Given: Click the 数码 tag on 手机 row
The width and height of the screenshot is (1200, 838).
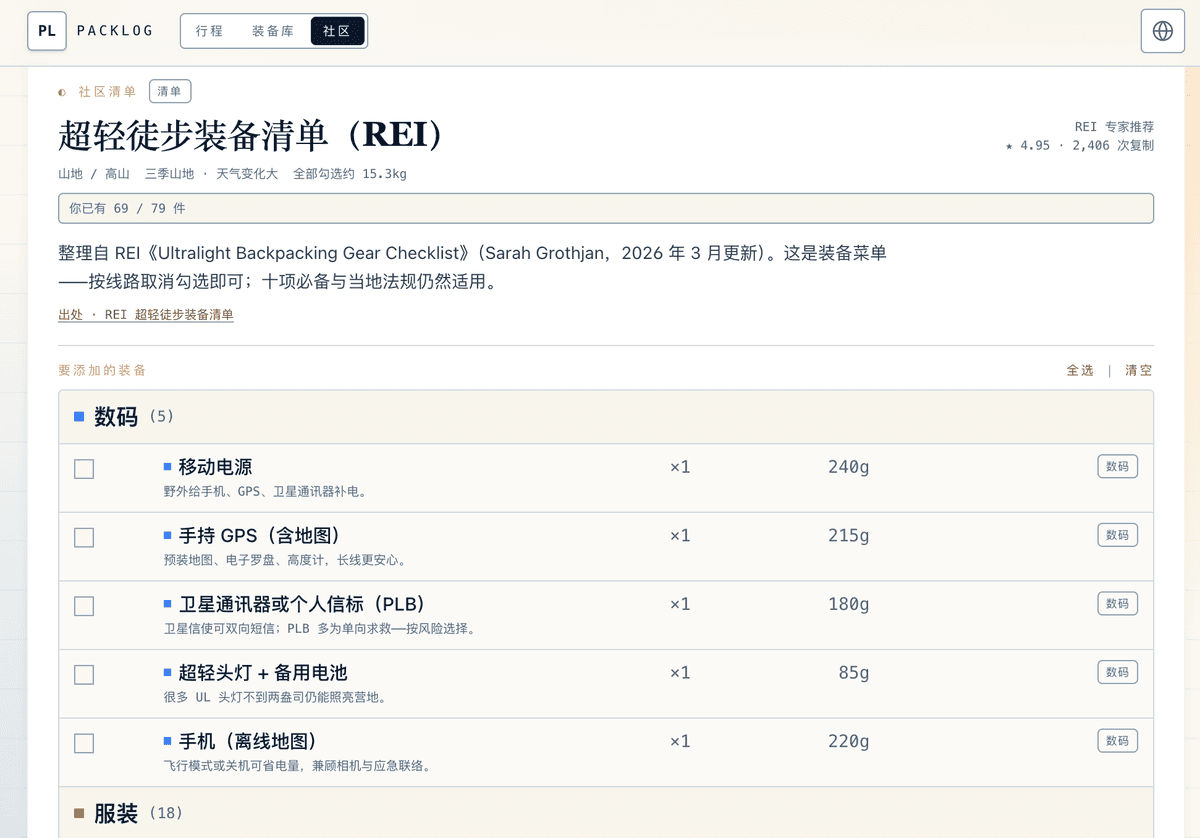Looking at the screenshot, I should [1117, 740].
